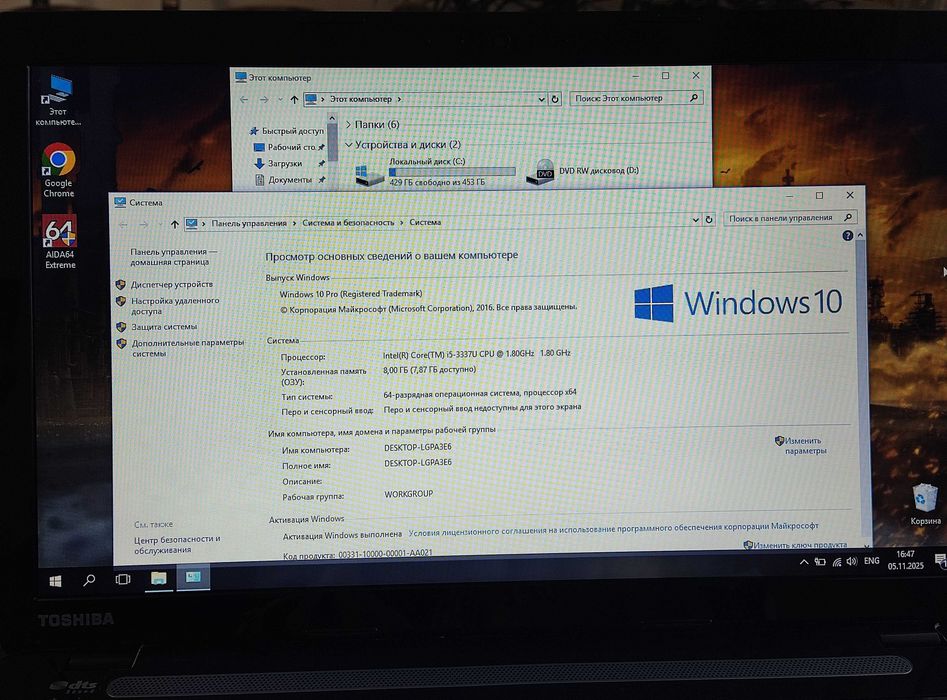Click C: drive free space bar

point(452,172)
